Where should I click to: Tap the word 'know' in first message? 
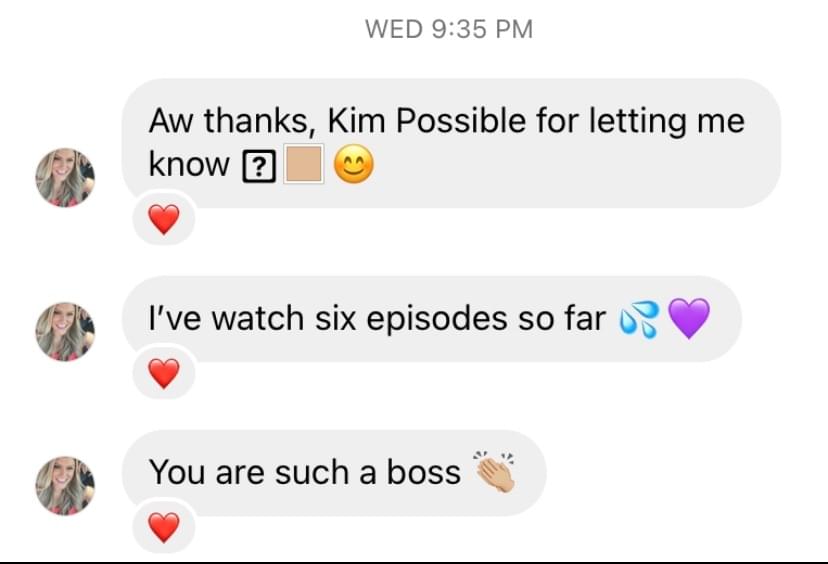click(x=189, y=164)
